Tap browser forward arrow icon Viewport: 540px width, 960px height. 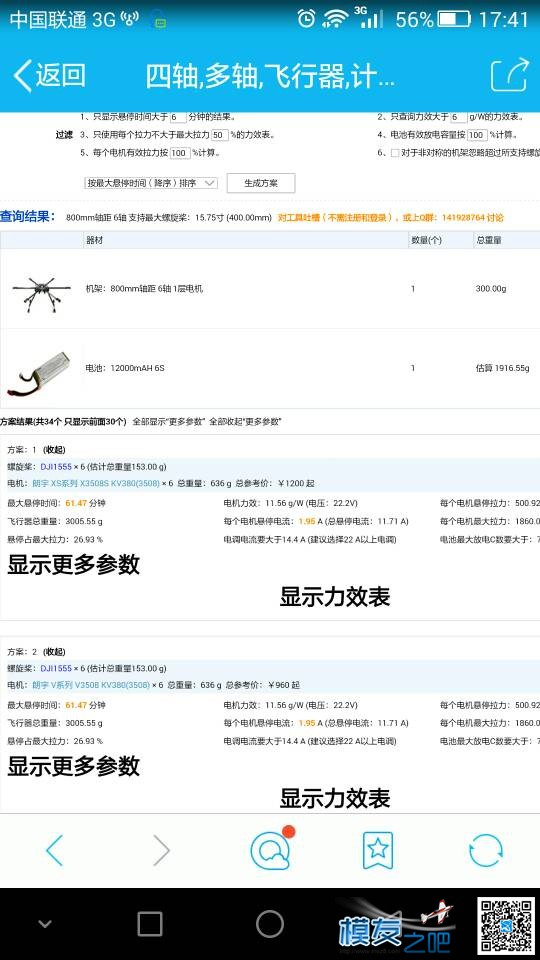[161, 850]
